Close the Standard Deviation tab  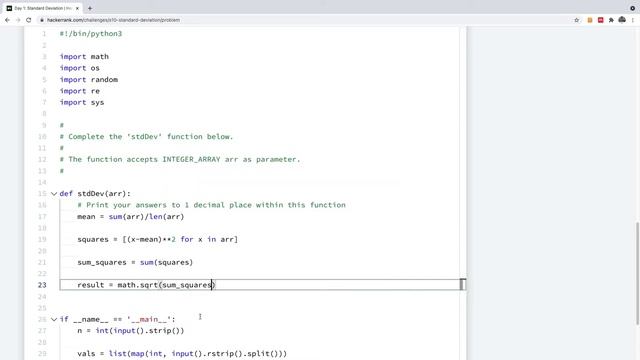click(77, 8)
